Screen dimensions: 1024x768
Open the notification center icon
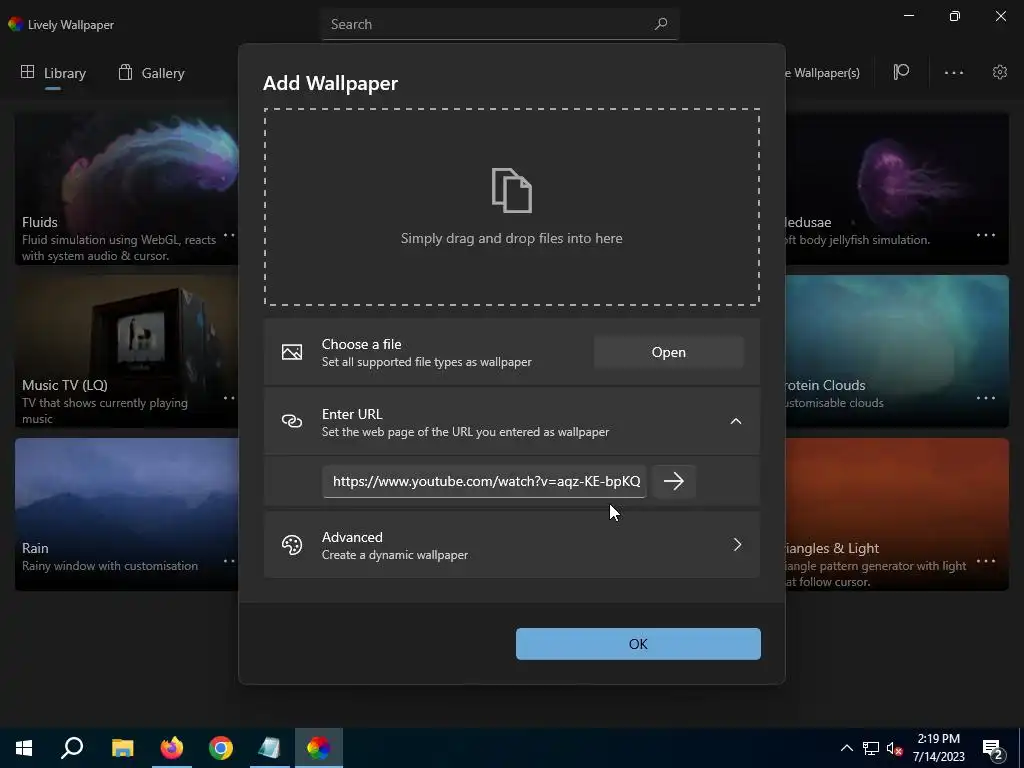coord(993,749)
